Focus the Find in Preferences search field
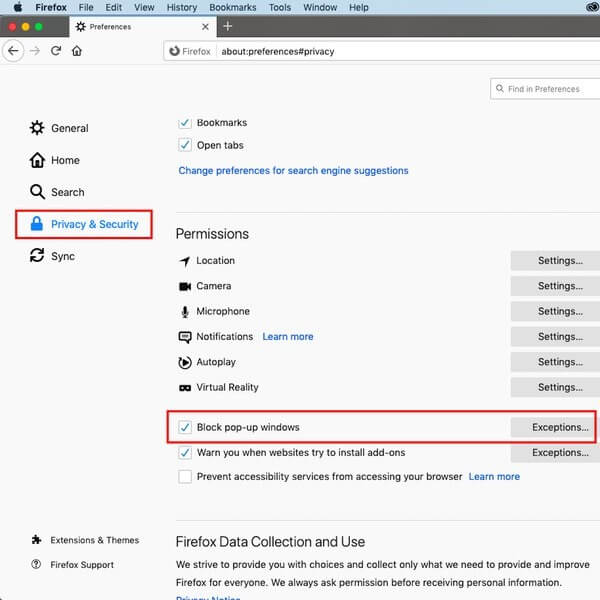Image resolution: width=600 pixels, height=600 pixels. click(x=548, y=89)
